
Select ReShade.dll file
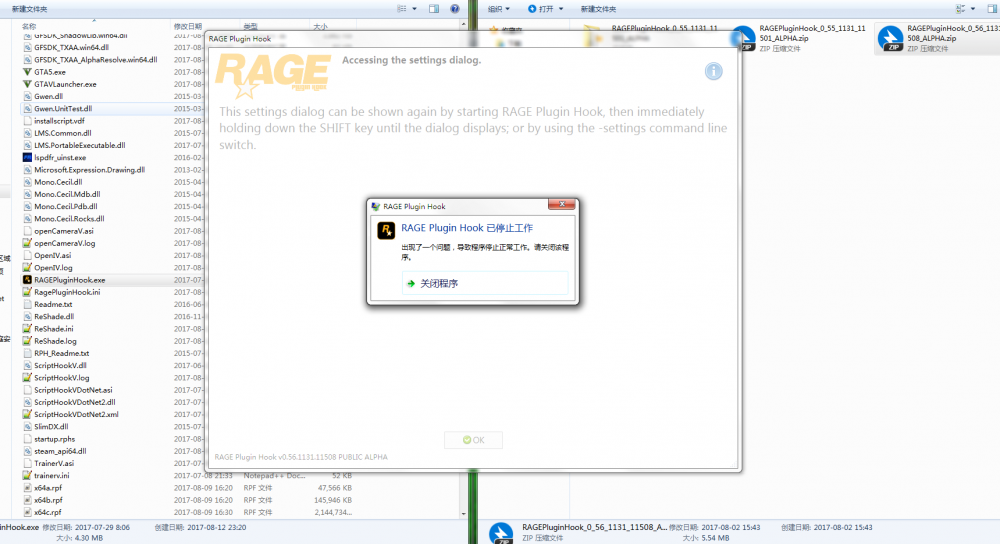tap(54, 316)
